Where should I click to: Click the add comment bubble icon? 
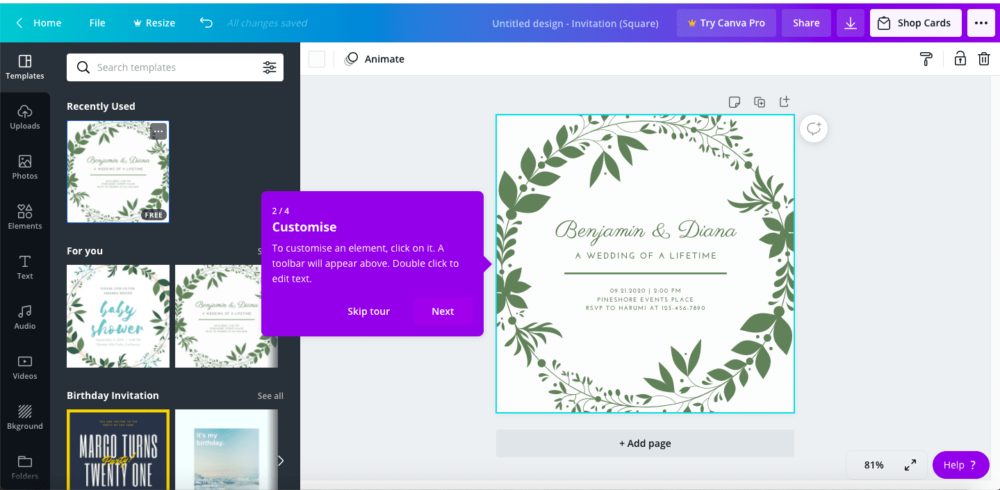tap(814, 129)
